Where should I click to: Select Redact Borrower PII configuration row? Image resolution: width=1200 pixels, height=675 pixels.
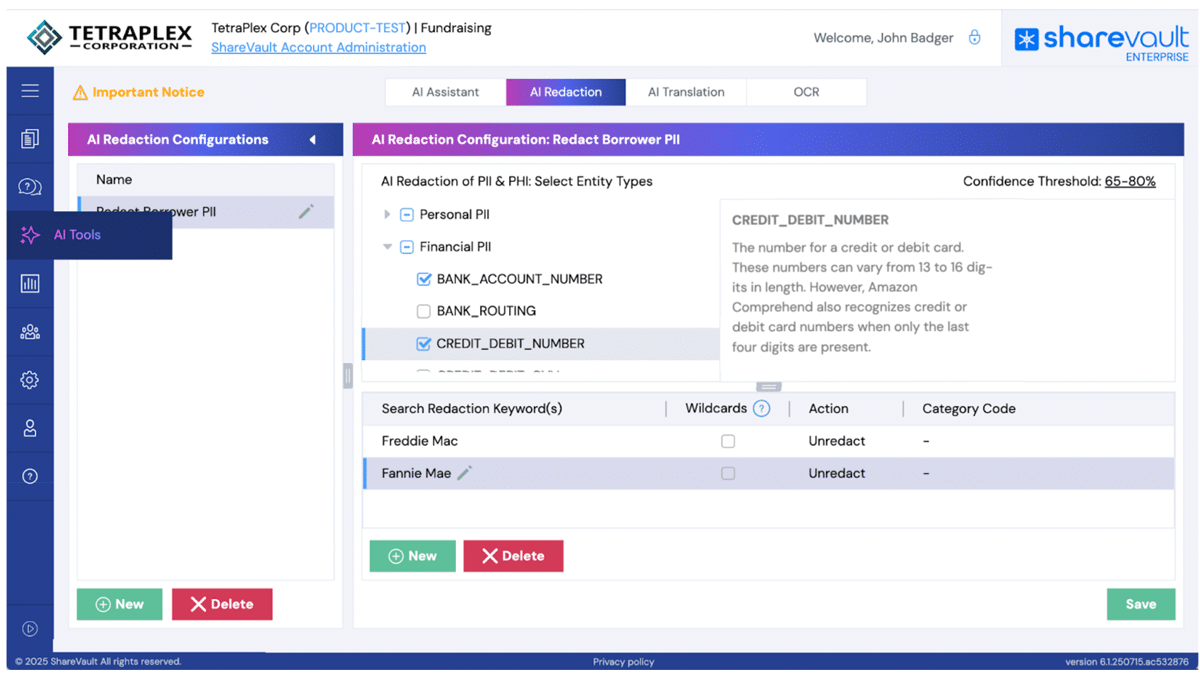(x=206, y=211)
